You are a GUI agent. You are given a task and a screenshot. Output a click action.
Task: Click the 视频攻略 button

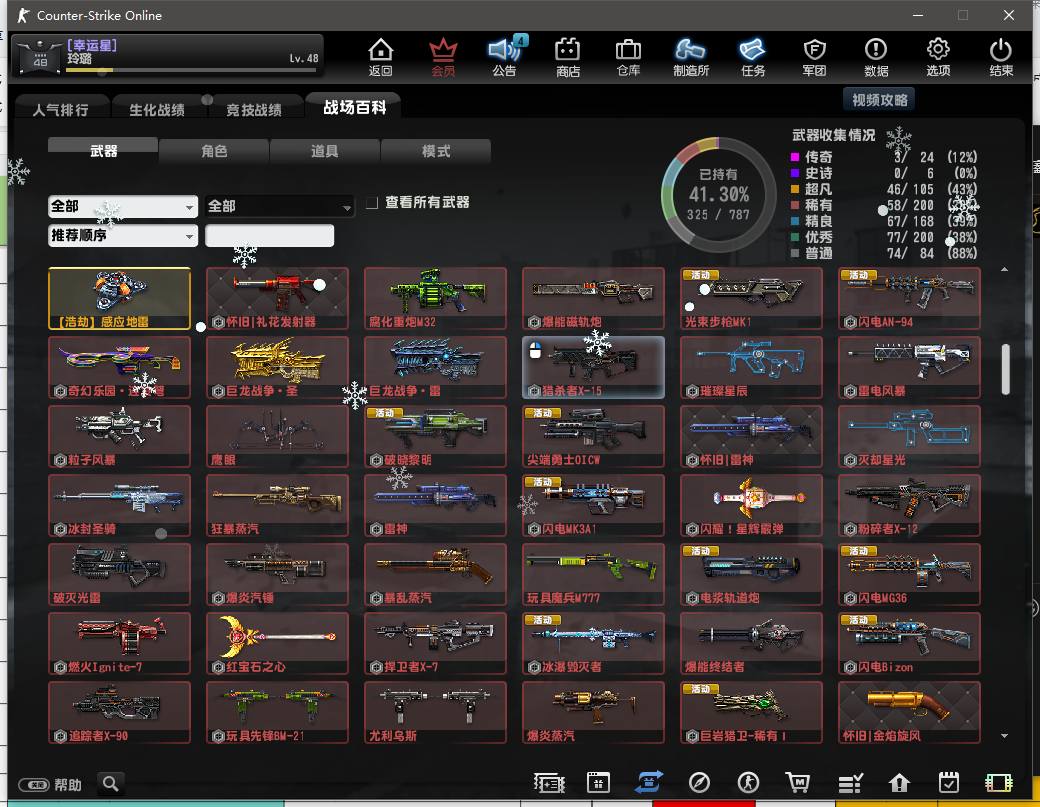pos(879,99)
